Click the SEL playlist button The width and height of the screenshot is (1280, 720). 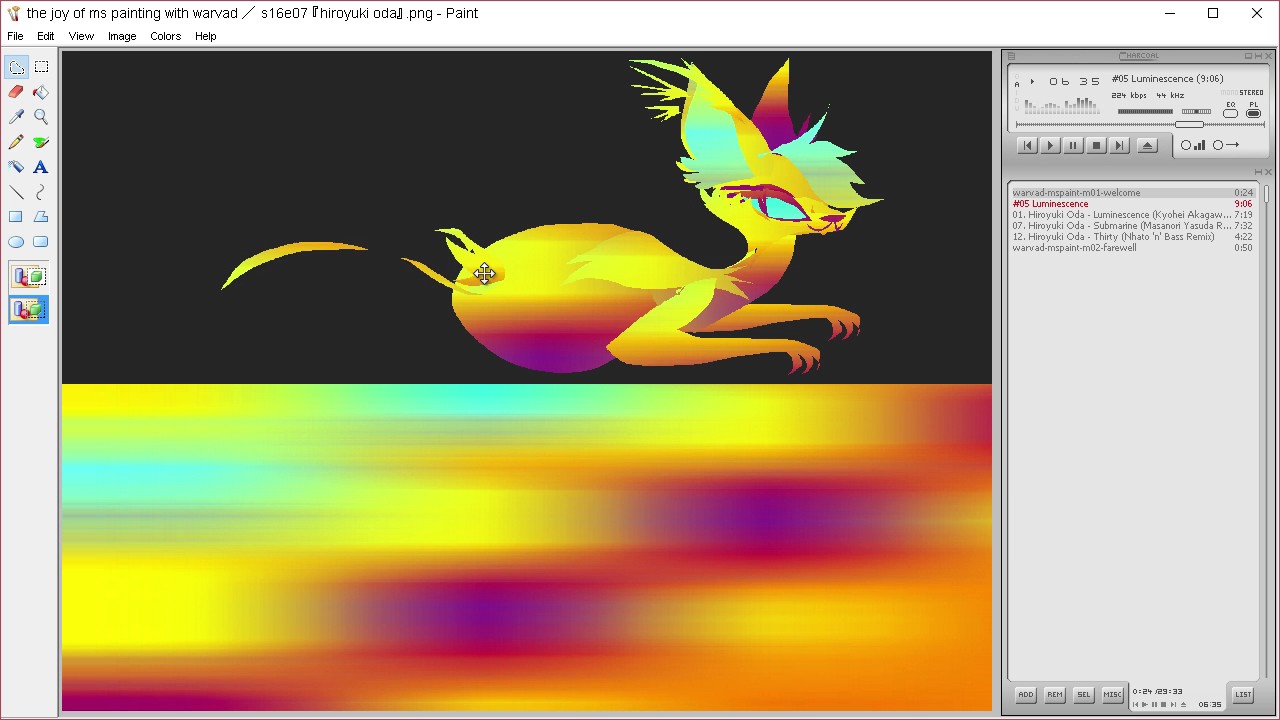1084,695
